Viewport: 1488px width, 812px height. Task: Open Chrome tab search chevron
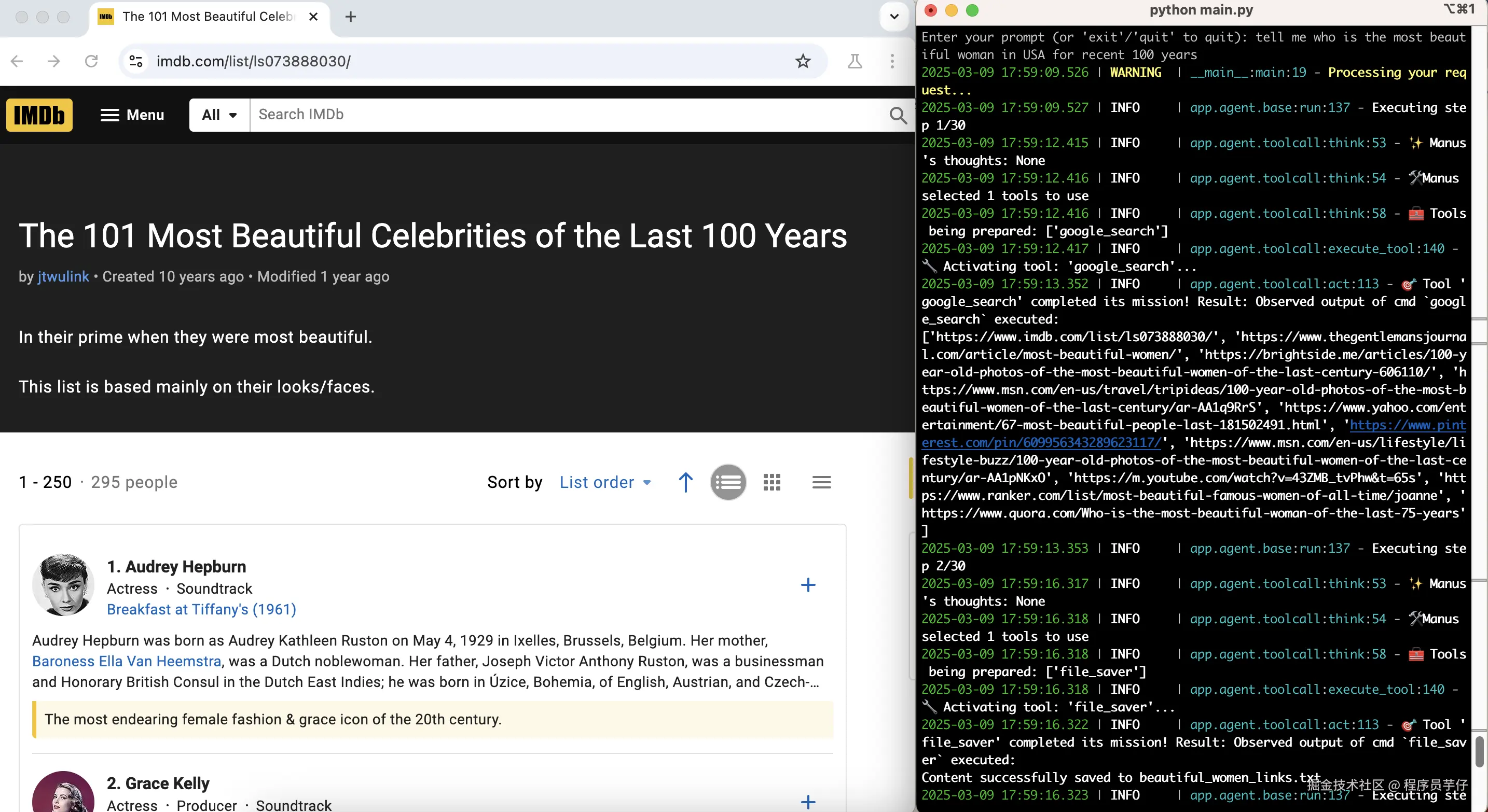coord(894,17)
